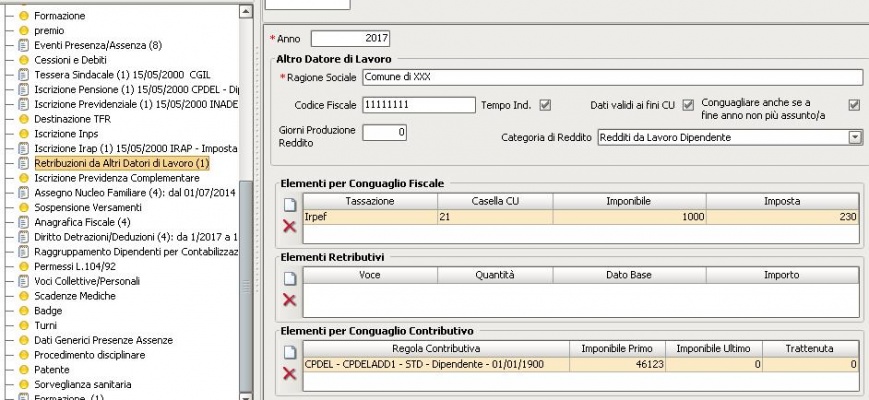This screenshot has height=400, width=869.
Task: Click the document icon beside Tessera Sindacale
Action: [x=24, y=74]
